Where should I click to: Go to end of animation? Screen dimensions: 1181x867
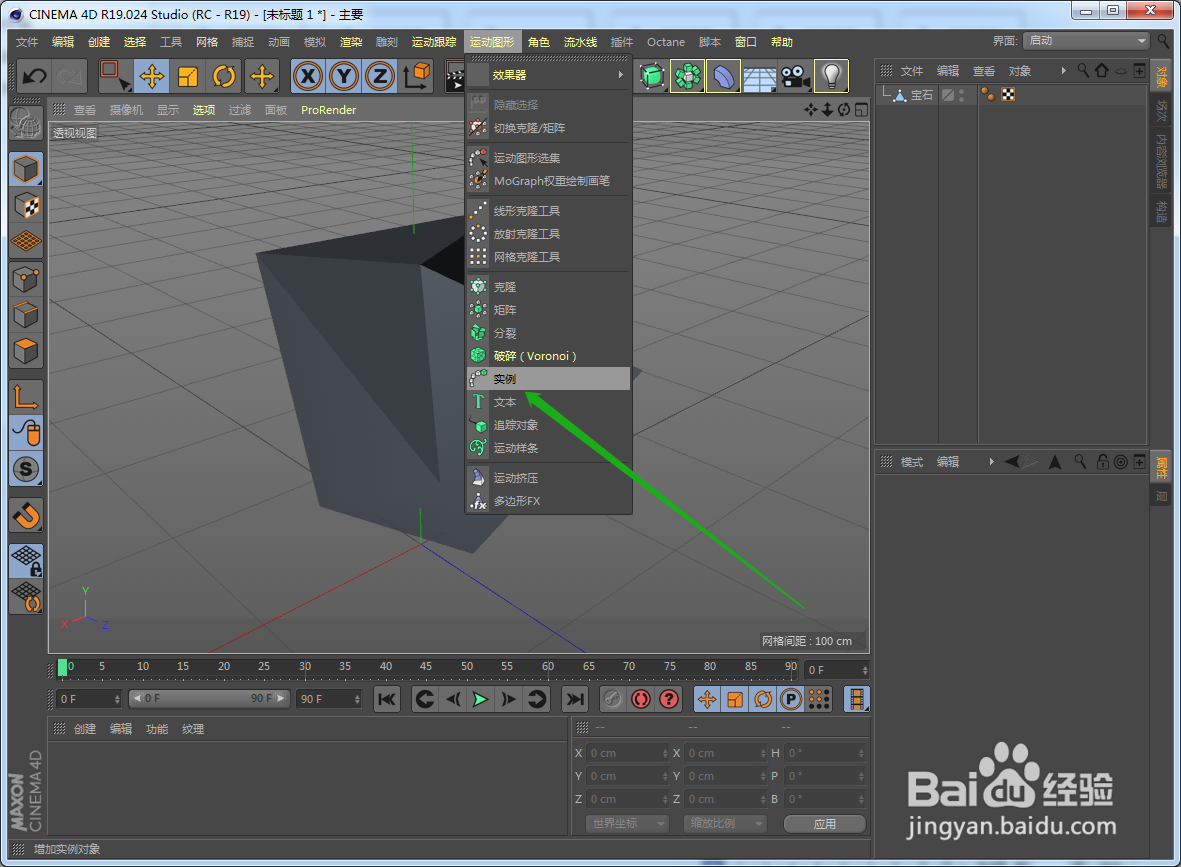[575, 700]
